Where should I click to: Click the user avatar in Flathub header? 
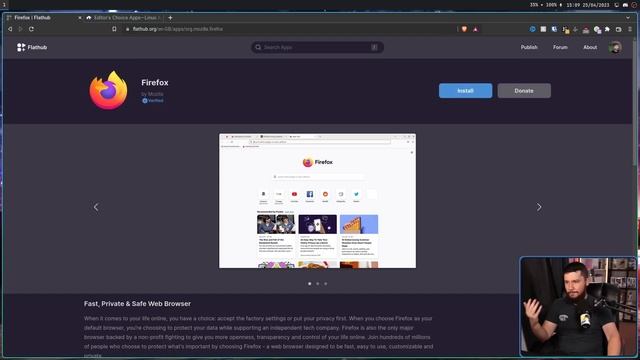tap(615, 47)
